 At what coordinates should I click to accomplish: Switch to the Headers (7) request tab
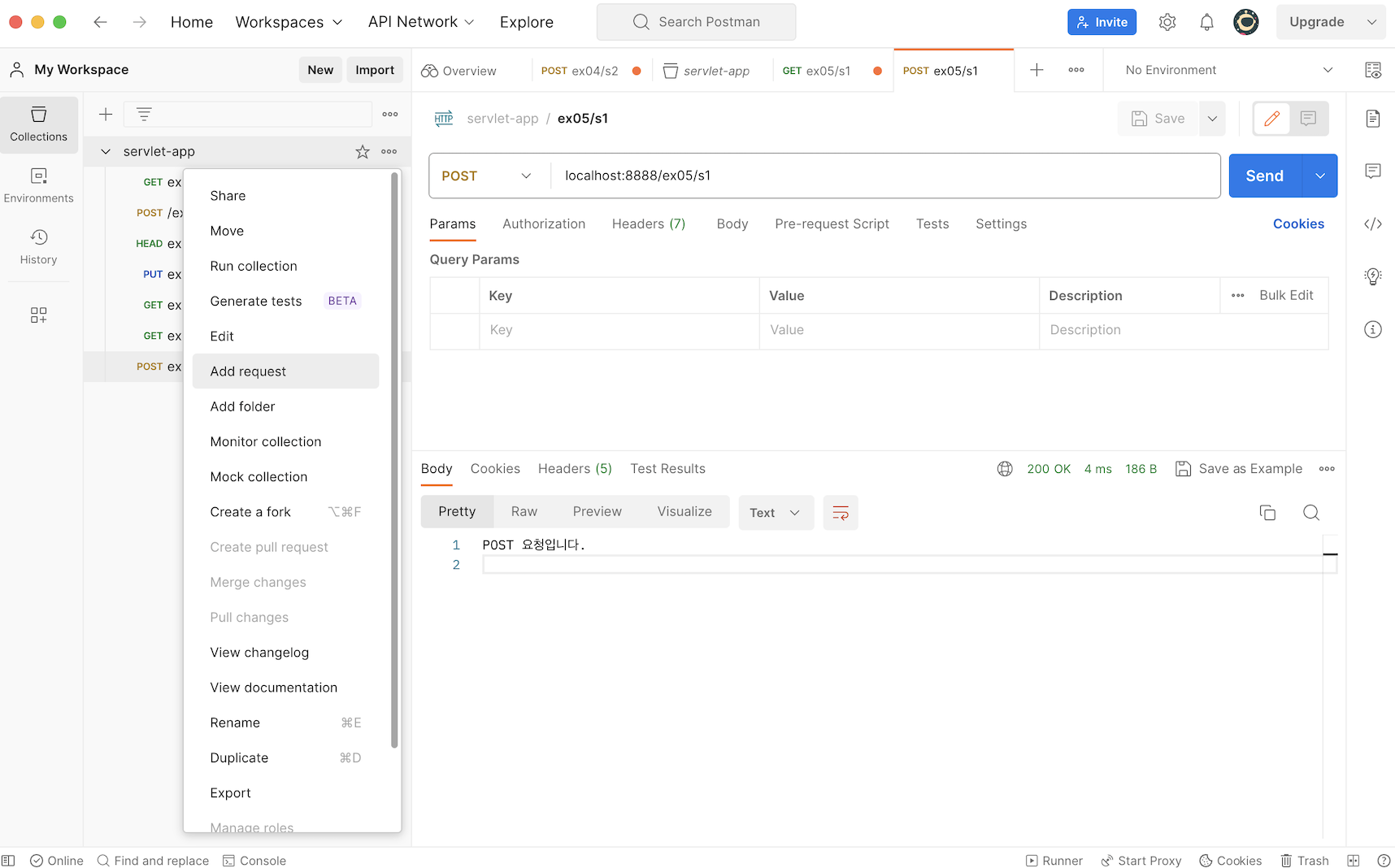coord(648,224)
